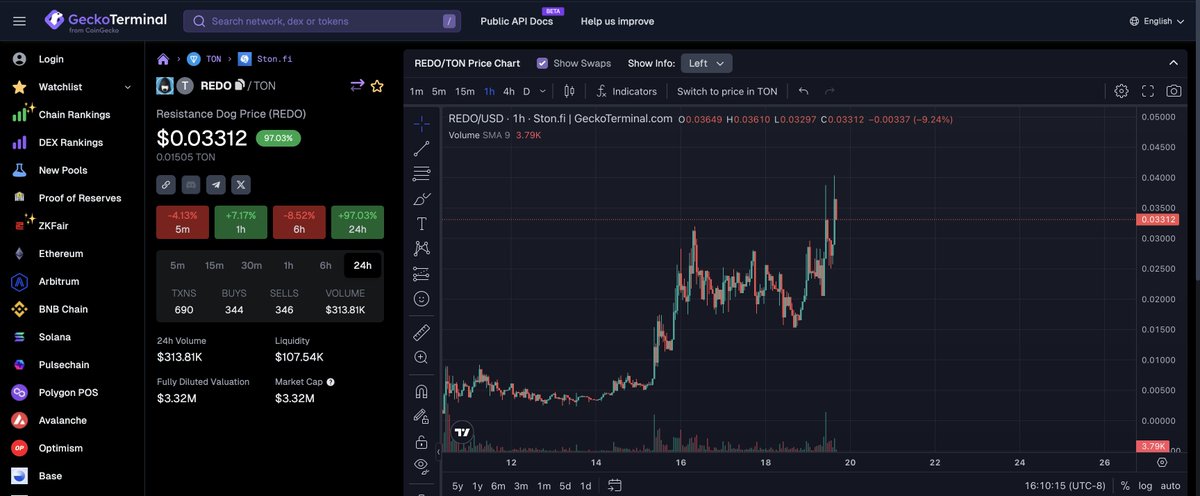Click Help us improve link
This screenshot has height=496, width=1200.
click(x=617, y=21)
